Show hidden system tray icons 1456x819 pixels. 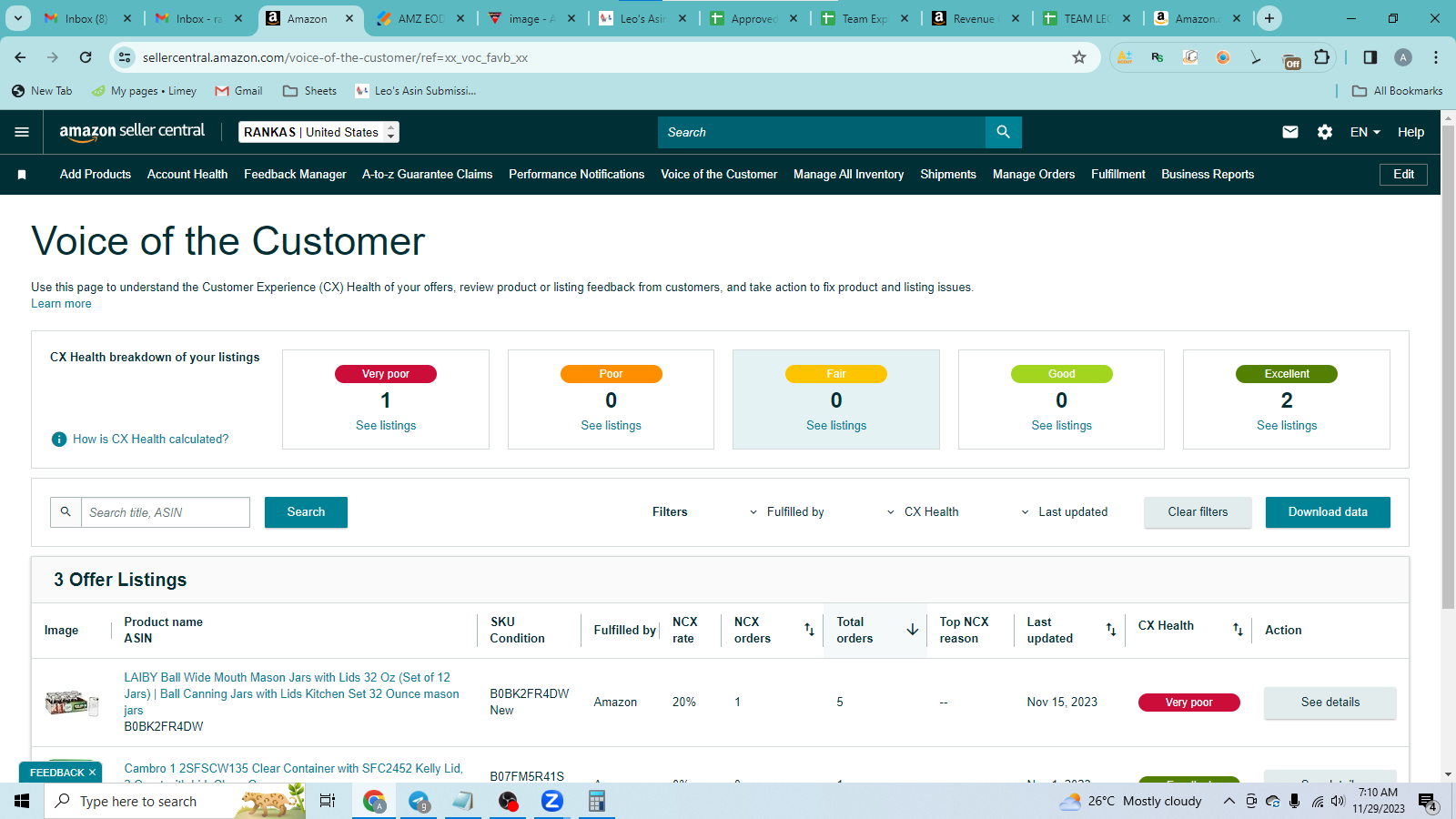pyautogui.click(x=1228, y=801)
